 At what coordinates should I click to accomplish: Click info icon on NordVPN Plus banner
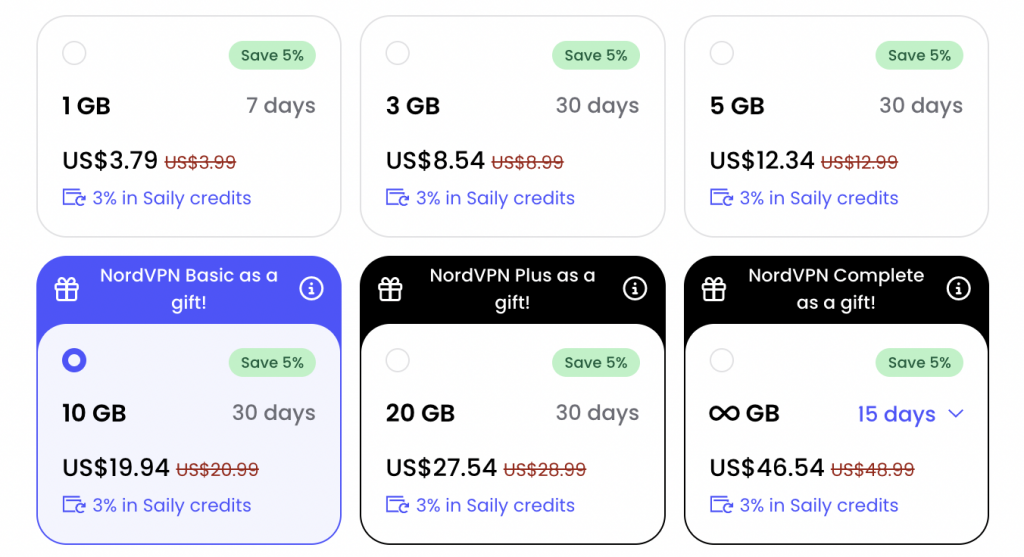tap(634, 288)
